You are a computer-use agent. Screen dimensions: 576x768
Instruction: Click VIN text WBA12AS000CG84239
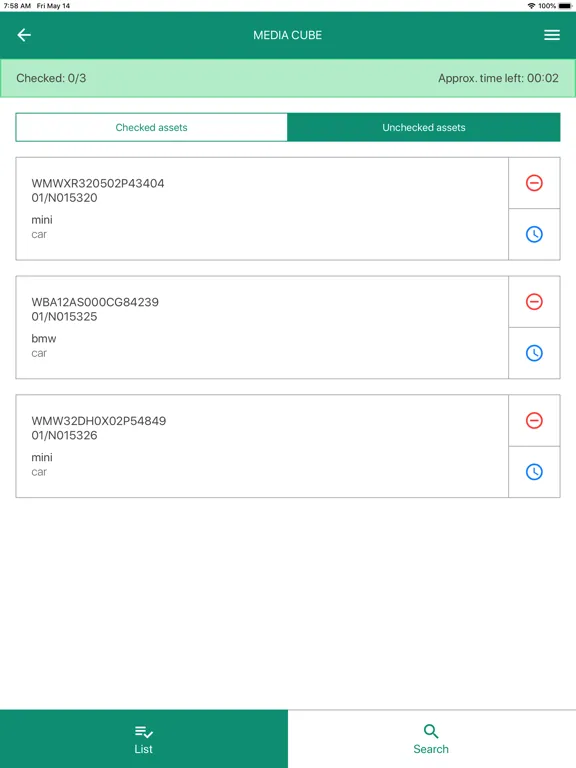(95, 302)
